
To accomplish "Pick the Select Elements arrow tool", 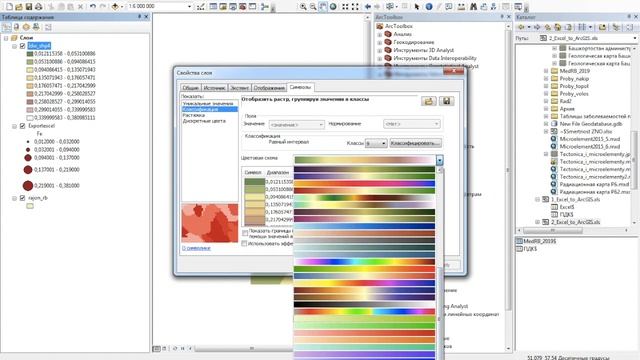I will (417, 7).
